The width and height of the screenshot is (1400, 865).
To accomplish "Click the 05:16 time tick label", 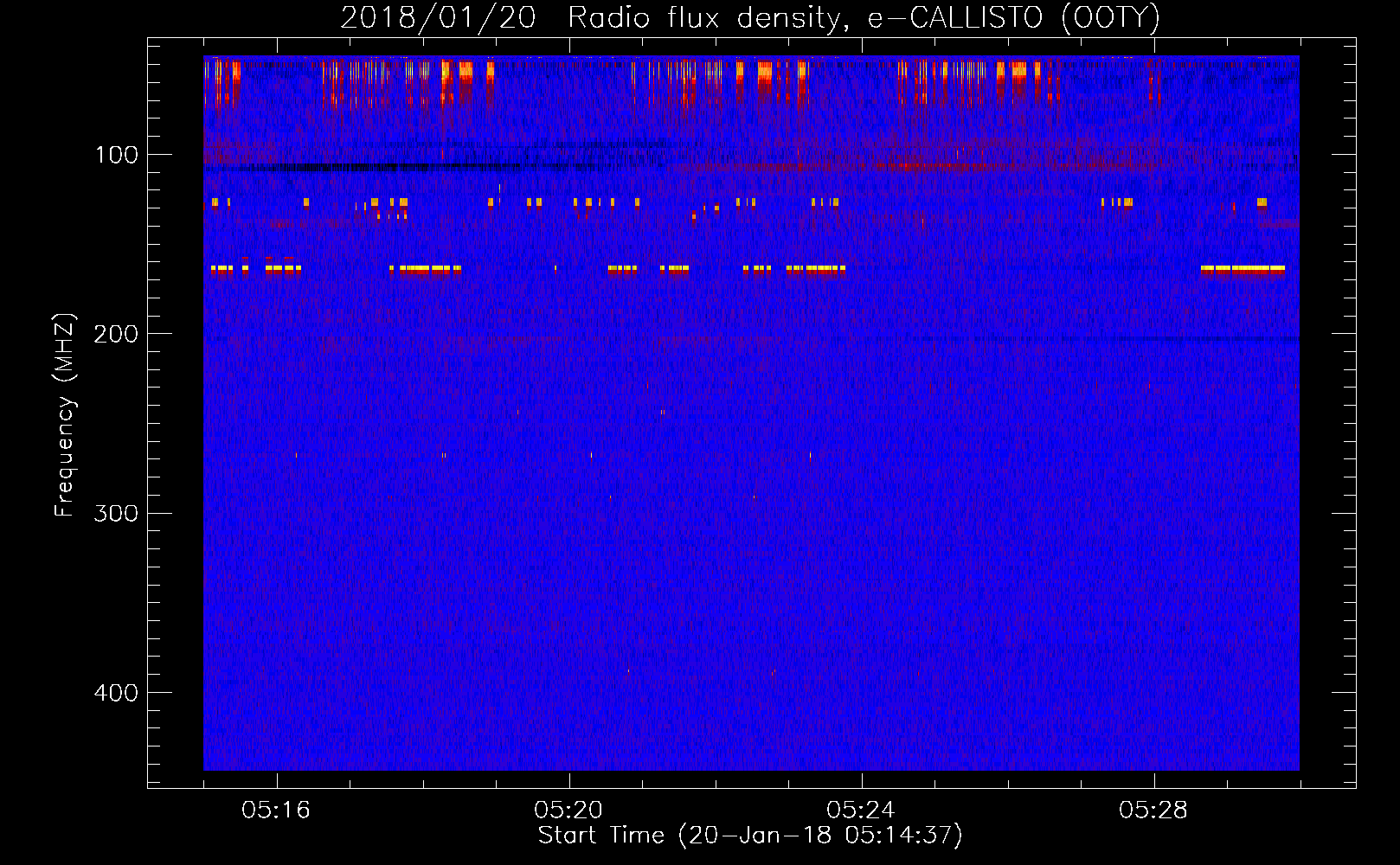I will click(276, 811).
